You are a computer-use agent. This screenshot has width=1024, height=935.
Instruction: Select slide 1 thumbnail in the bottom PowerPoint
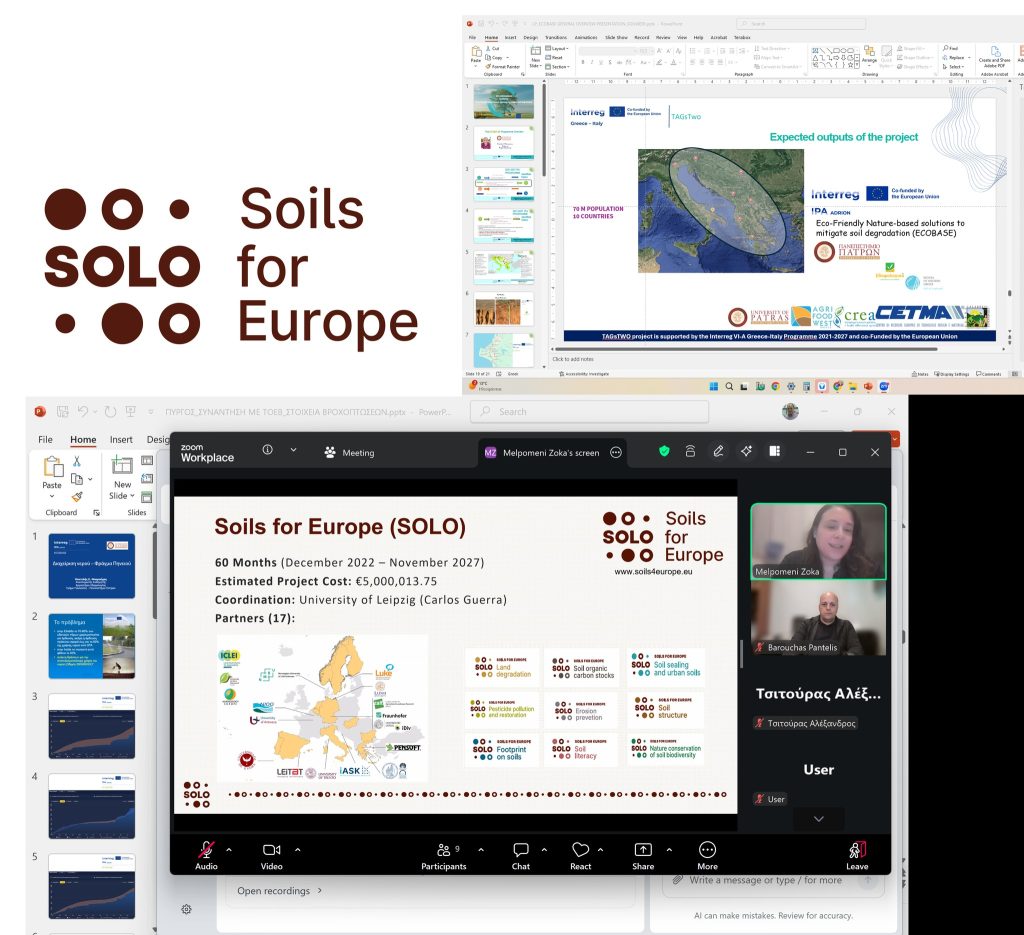91,565
